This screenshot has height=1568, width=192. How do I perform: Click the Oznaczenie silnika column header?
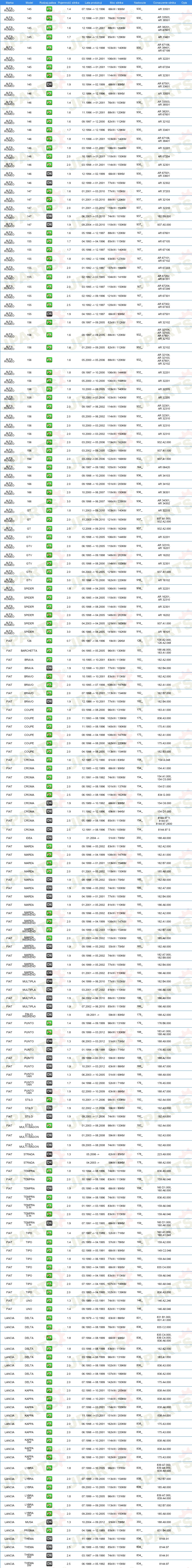tap(164, 2)
